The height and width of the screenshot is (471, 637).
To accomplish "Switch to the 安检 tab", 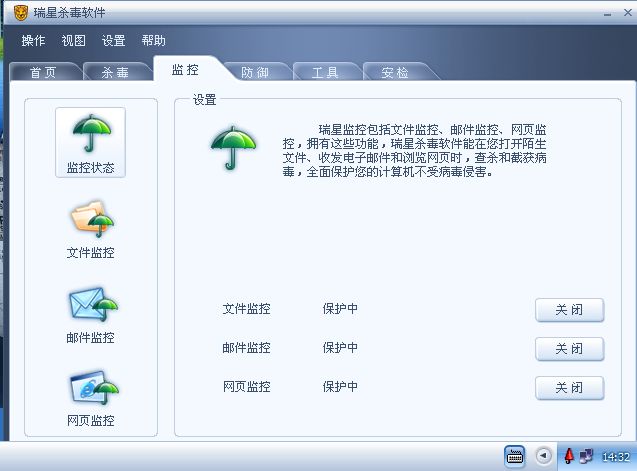I will [x=396, y=72].
